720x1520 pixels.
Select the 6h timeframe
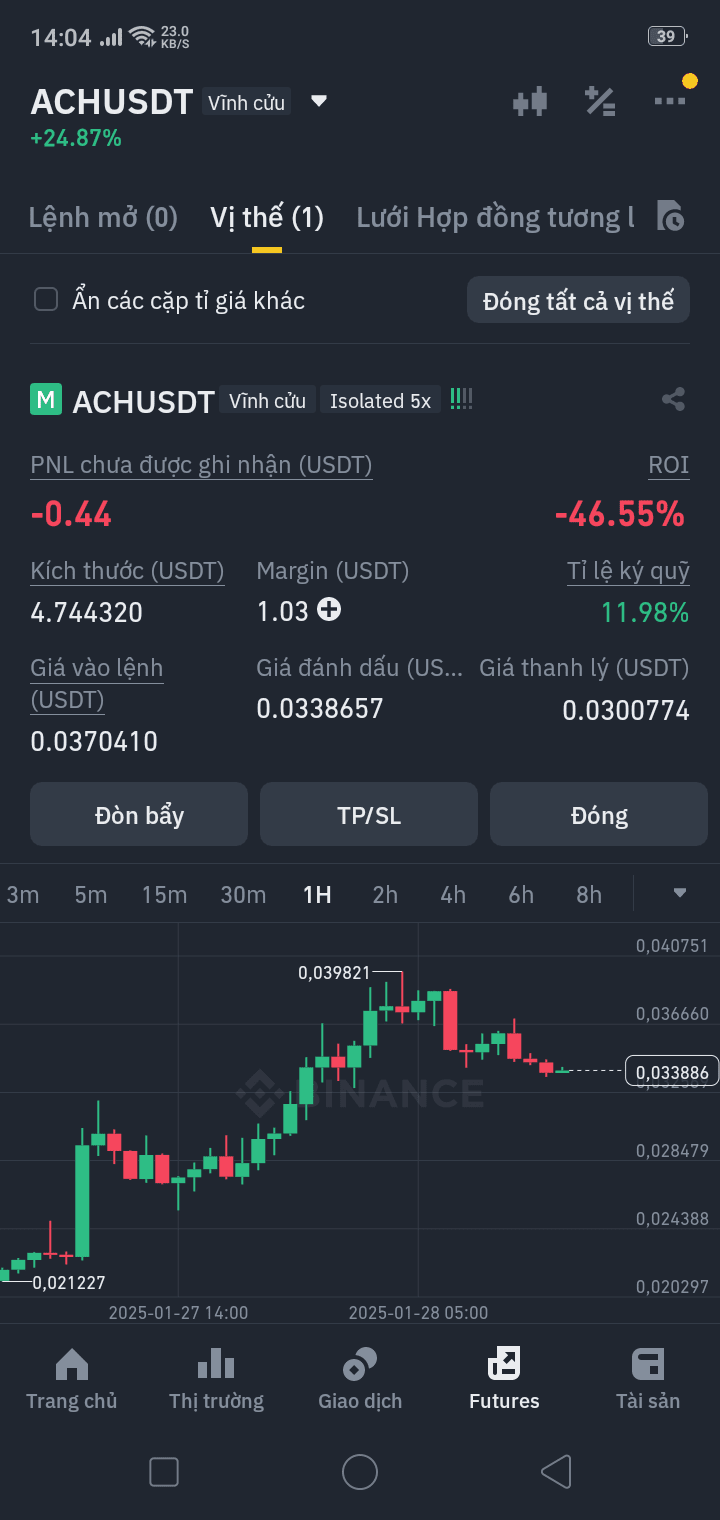click(521, 894)
